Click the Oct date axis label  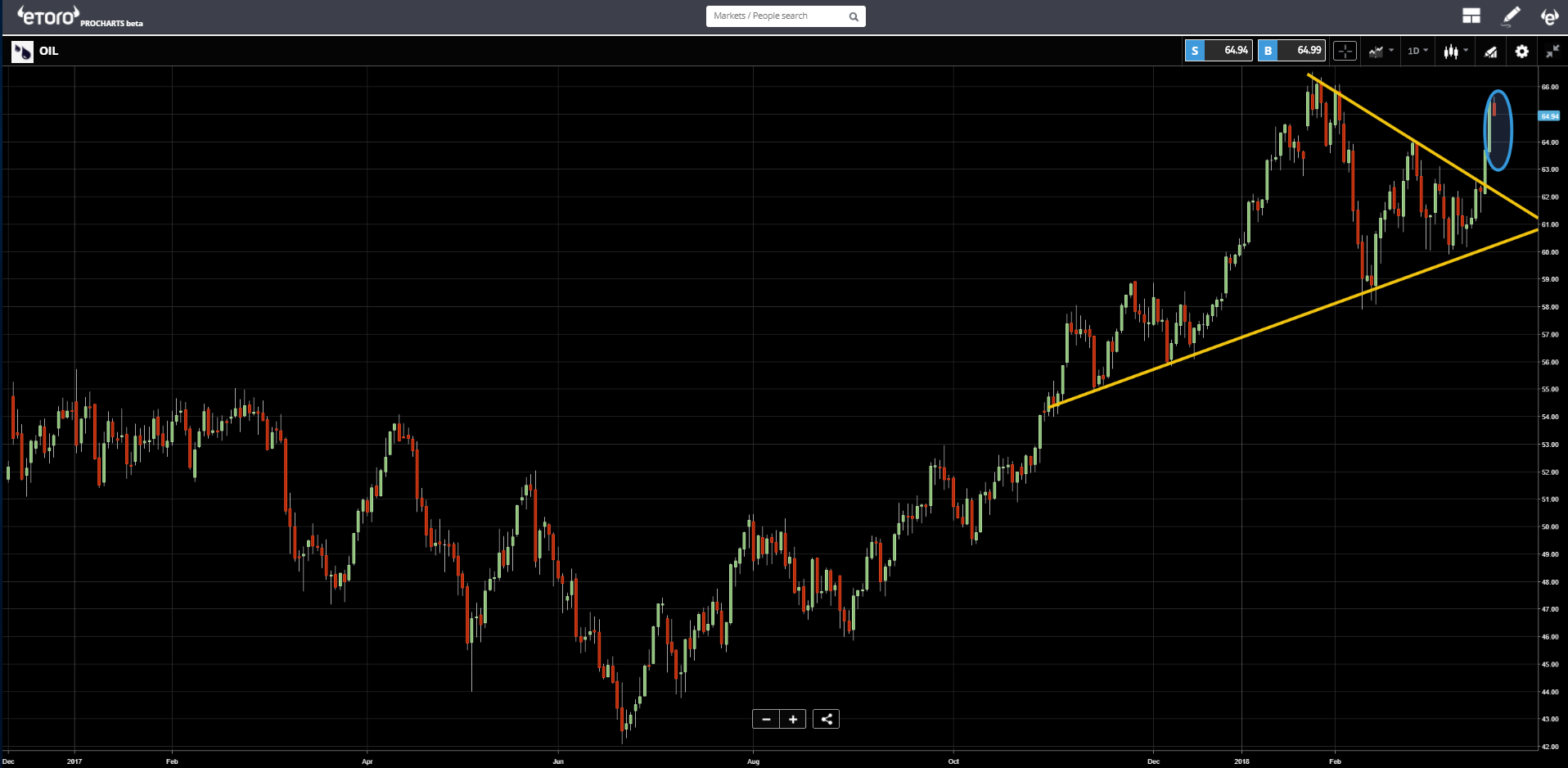953,761
